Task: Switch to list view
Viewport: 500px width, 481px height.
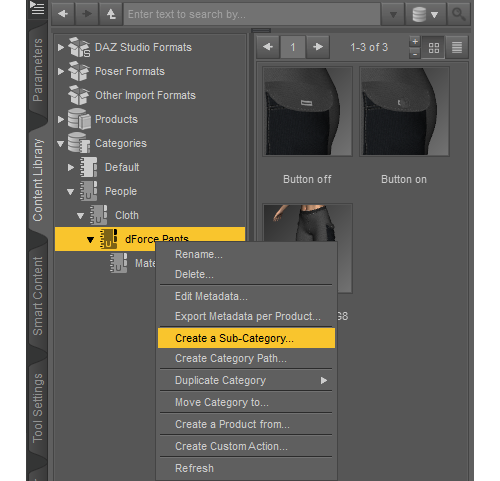Action: click(x=457, y=48)
